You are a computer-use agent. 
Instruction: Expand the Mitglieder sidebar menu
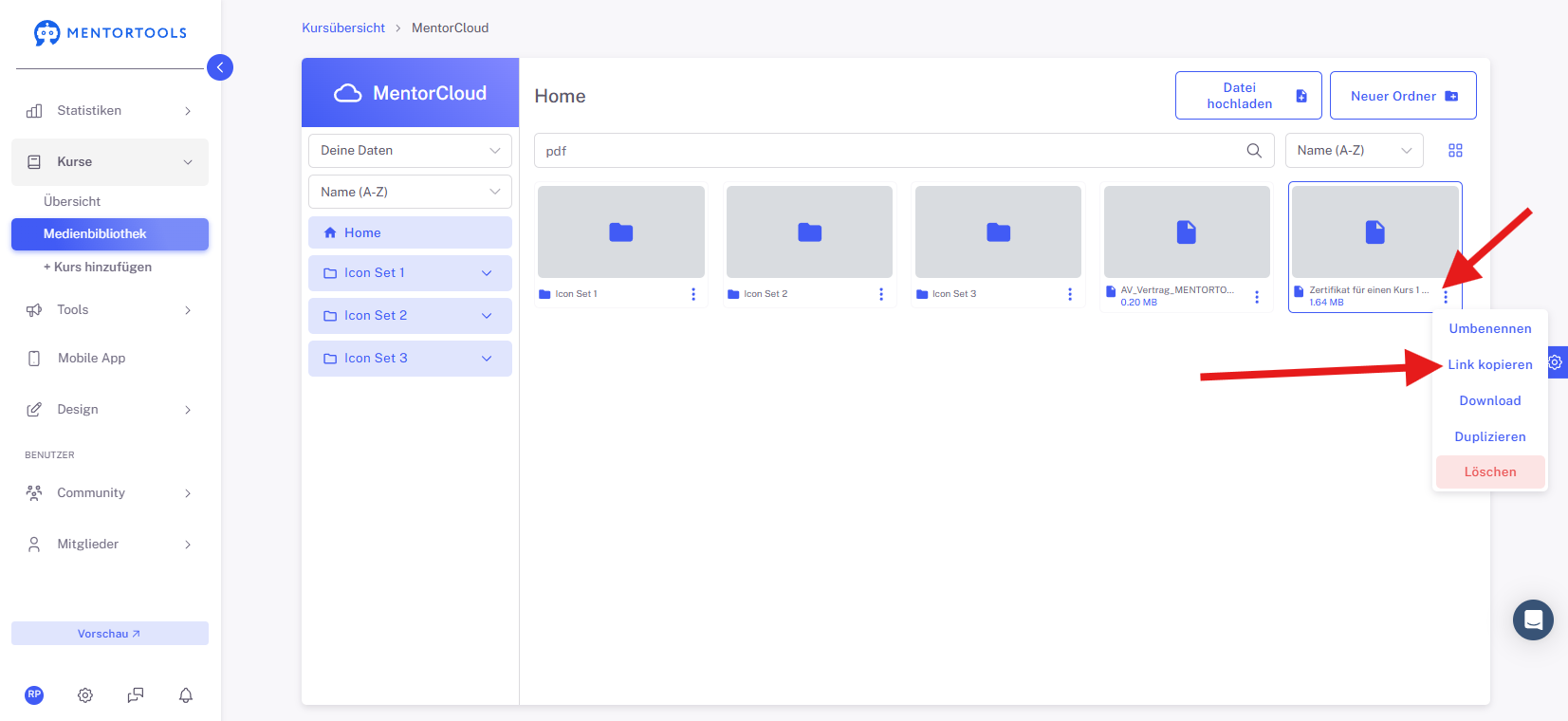(x=188, y=545)
